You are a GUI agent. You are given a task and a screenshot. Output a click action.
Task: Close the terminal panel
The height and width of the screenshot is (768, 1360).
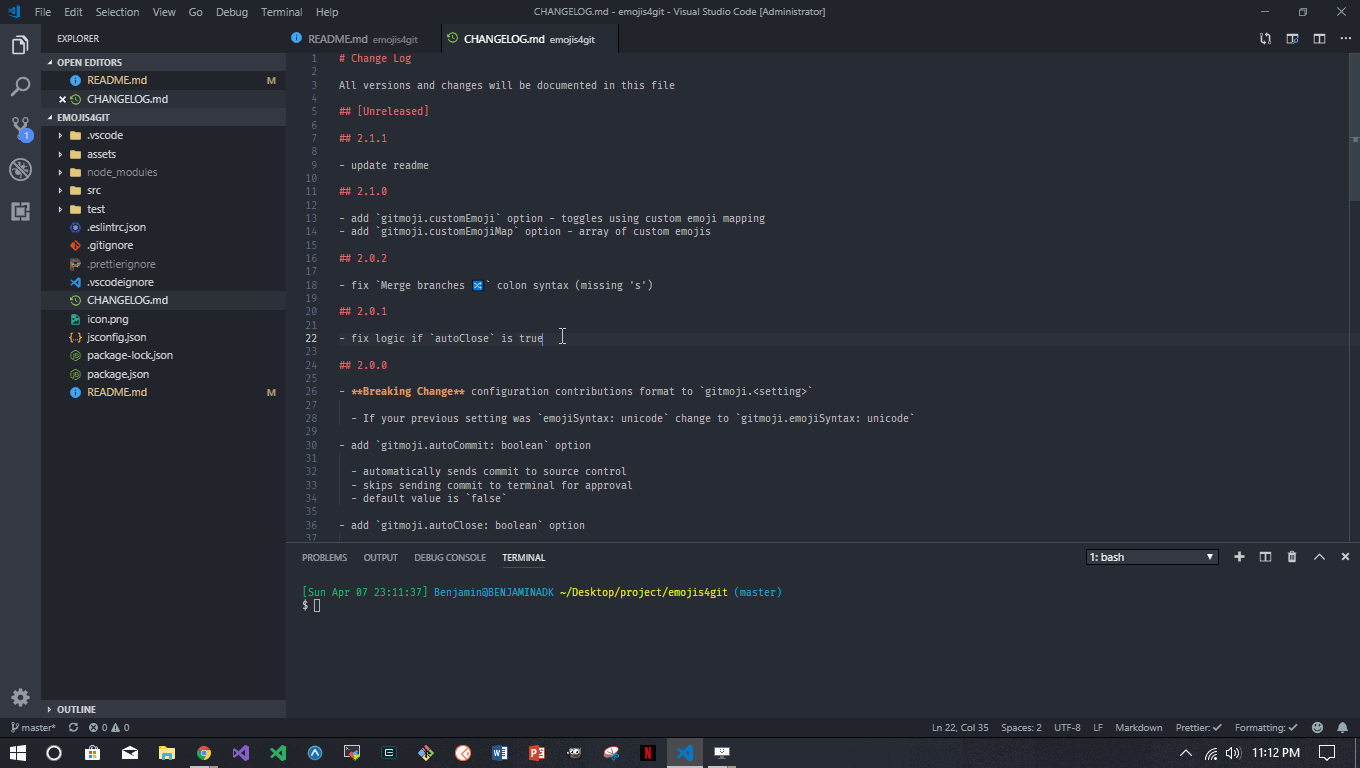coord(1345,557)
